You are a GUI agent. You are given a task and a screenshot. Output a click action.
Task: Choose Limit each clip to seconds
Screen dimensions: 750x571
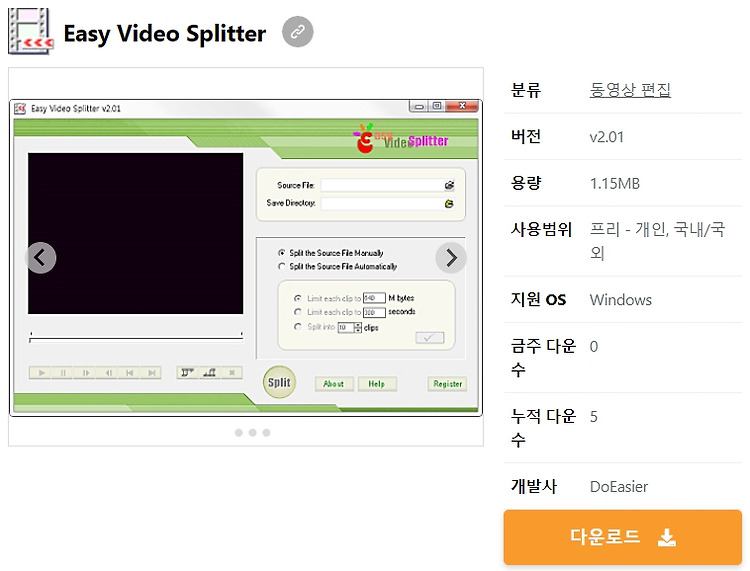(298, 312)
